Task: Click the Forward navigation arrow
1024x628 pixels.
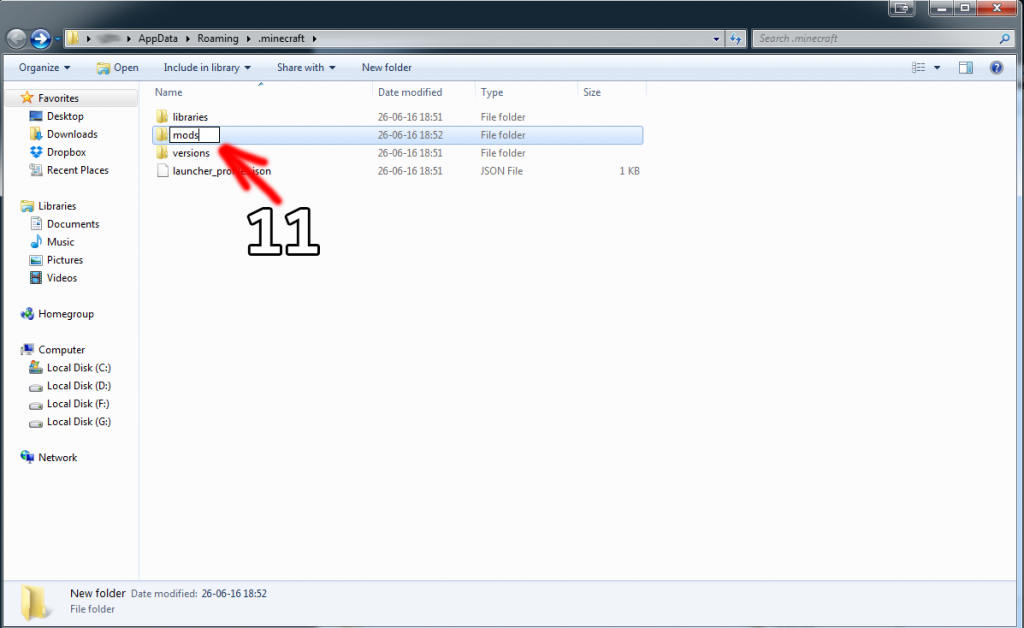Action: click(41, 39)
